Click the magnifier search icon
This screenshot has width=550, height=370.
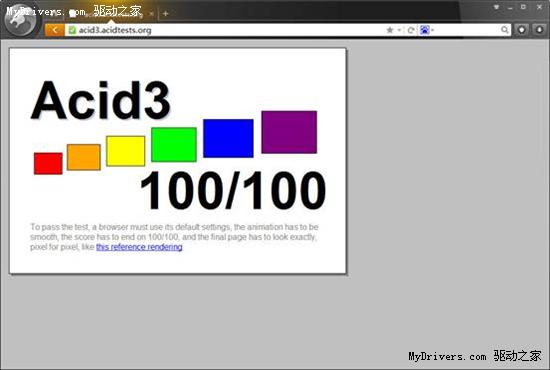coord(505,30)
